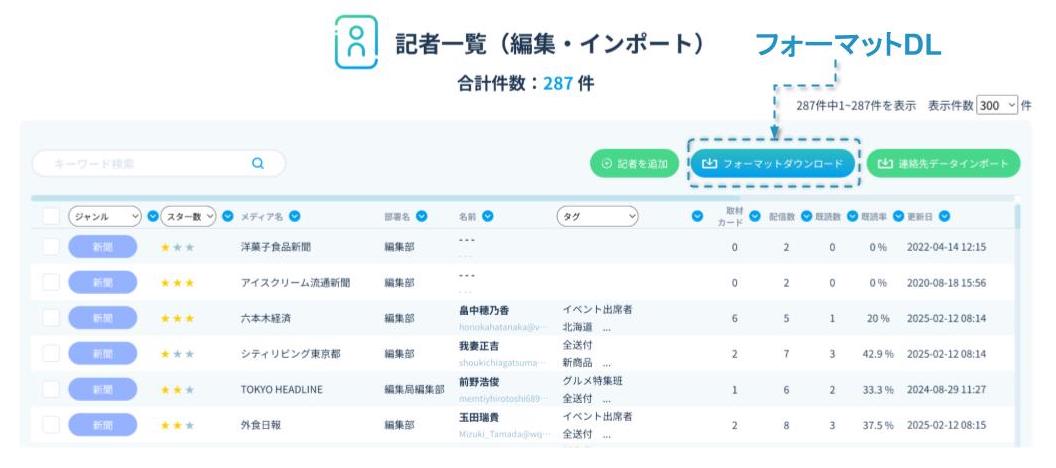Click the 新聞 genre badge for 六本木経済
1056x468 pixels.
[x=103, y=318]
